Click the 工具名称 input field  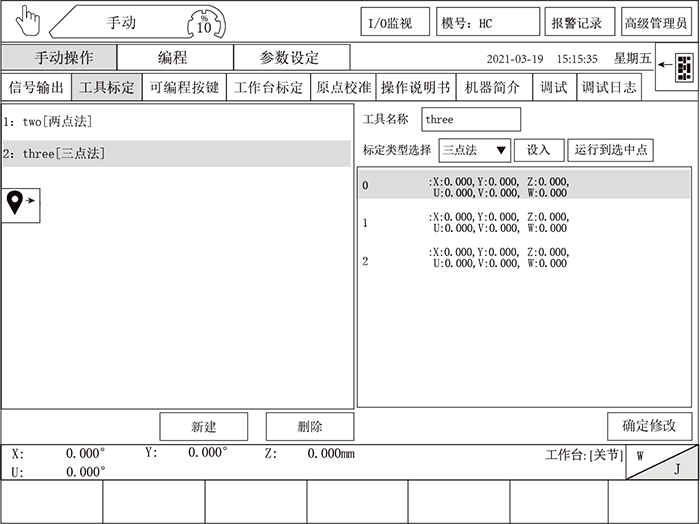click(470, 119)
